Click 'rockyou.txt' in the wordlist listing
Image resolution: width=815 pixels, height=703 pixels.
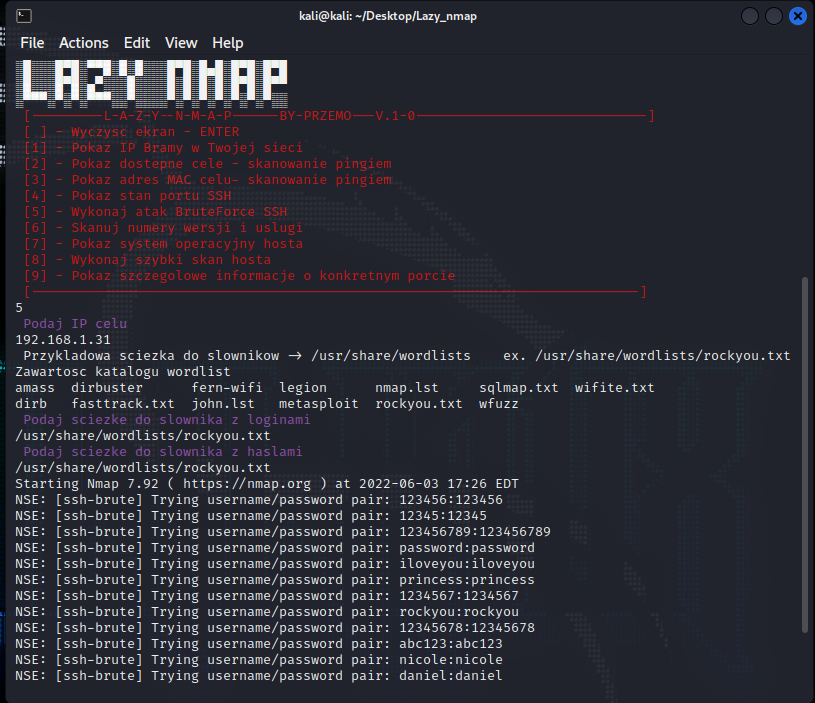pyautogui.click(x=419, y=404)
